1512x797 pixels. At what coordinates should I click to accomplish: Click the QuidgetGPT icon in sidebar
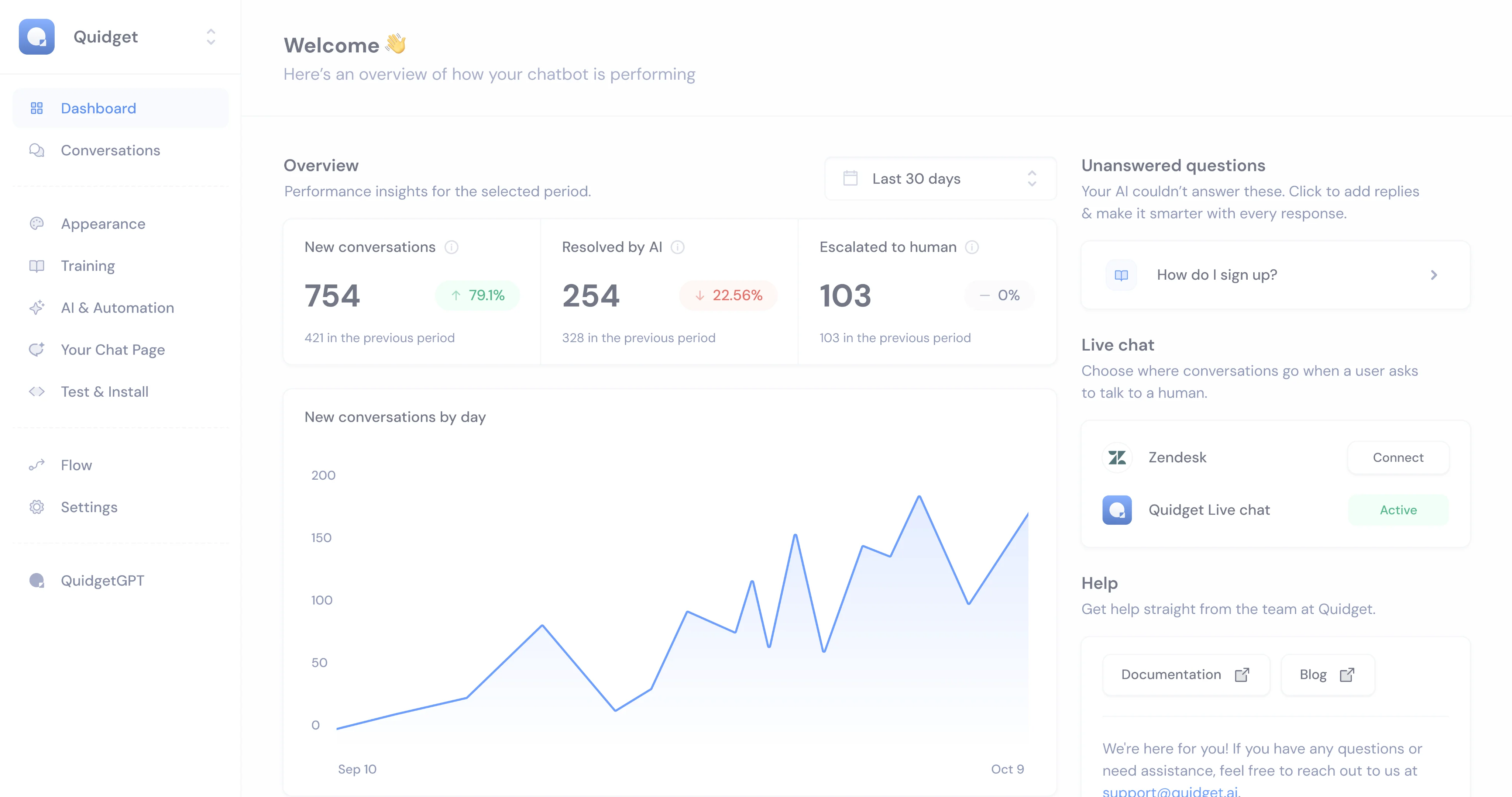[x=37, y=580]
